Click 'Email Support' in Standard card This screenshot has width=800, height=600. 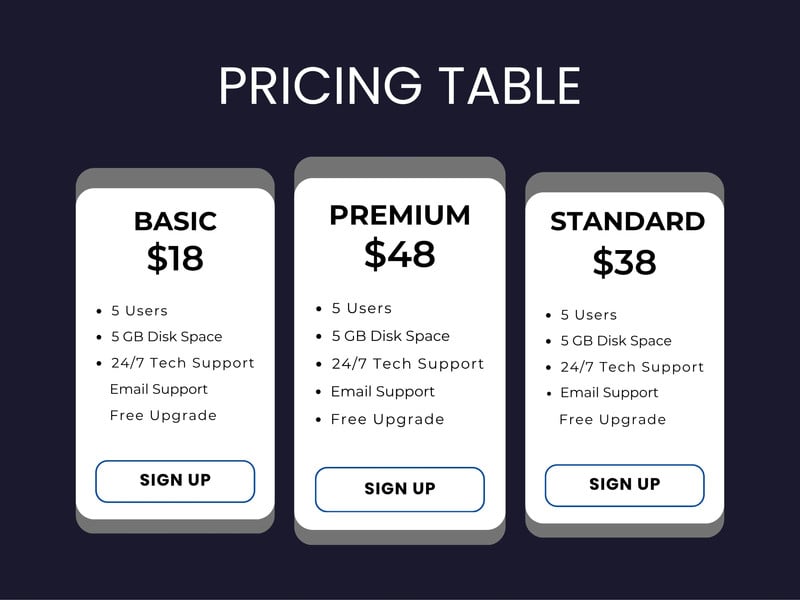(609, 393)
